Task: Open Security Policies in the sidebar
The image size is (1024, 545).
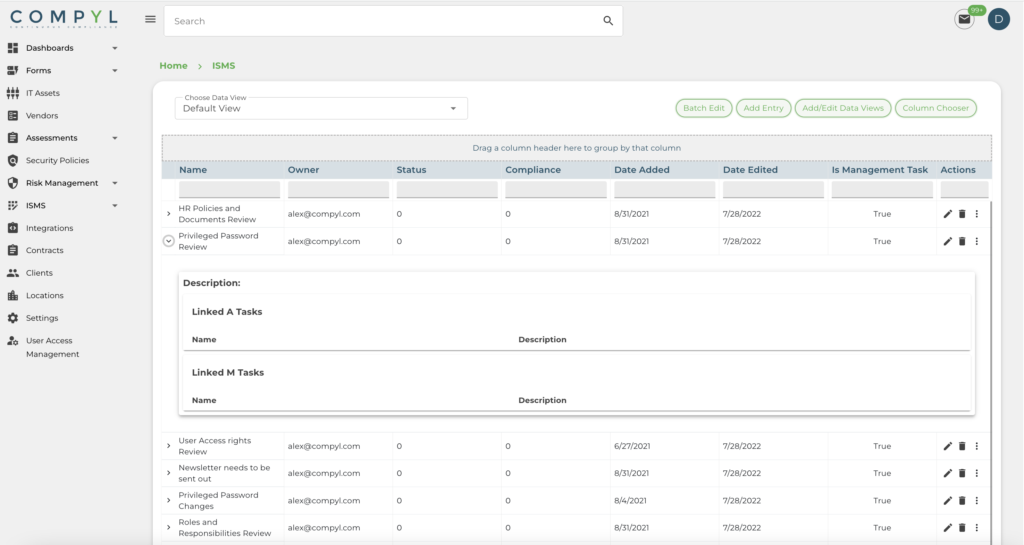Action: tap(57, 160)
